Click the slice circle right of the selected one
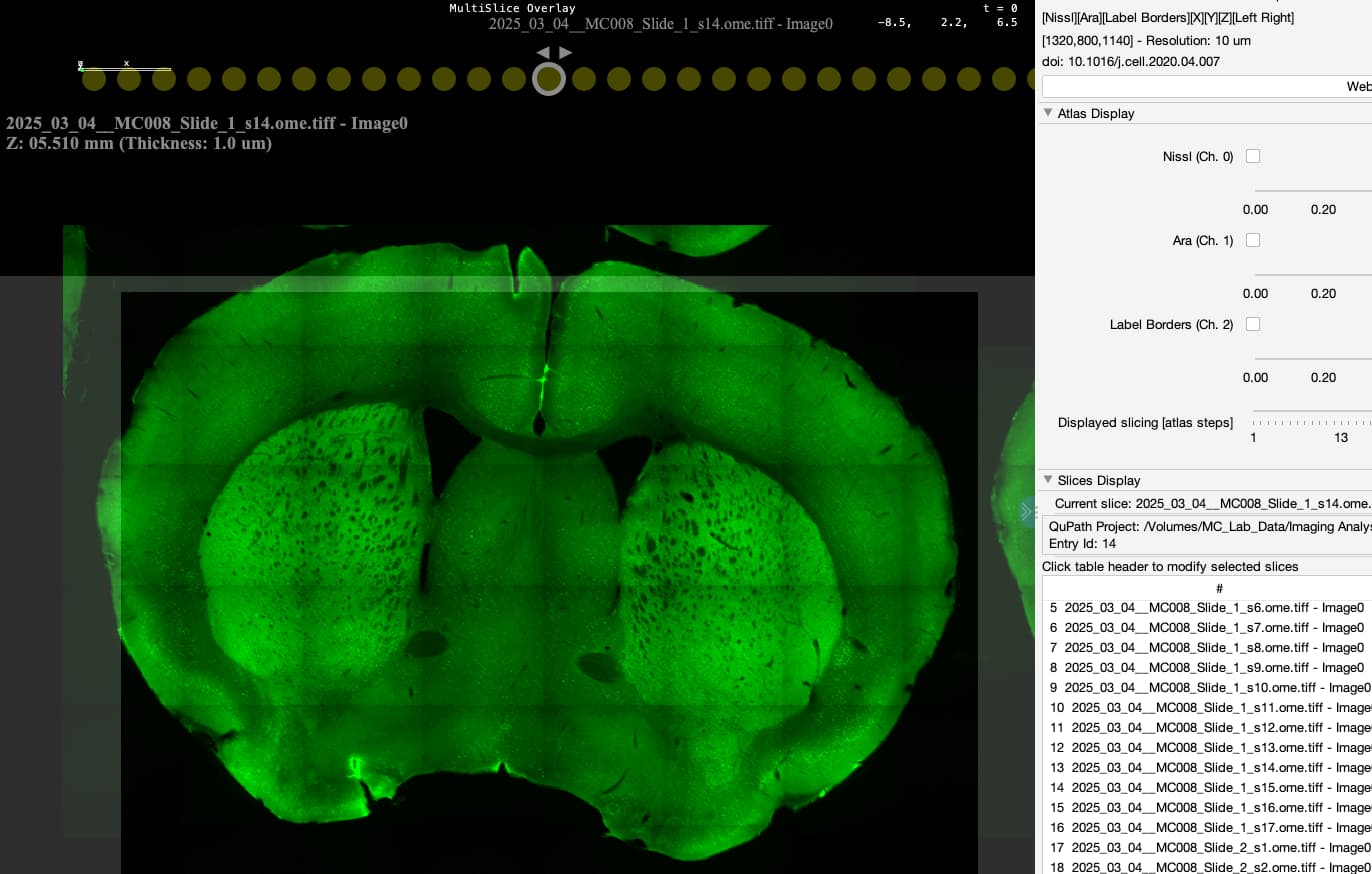Image resolution: width=1372 pixels, height=874 pixels. tap(584, 77)
